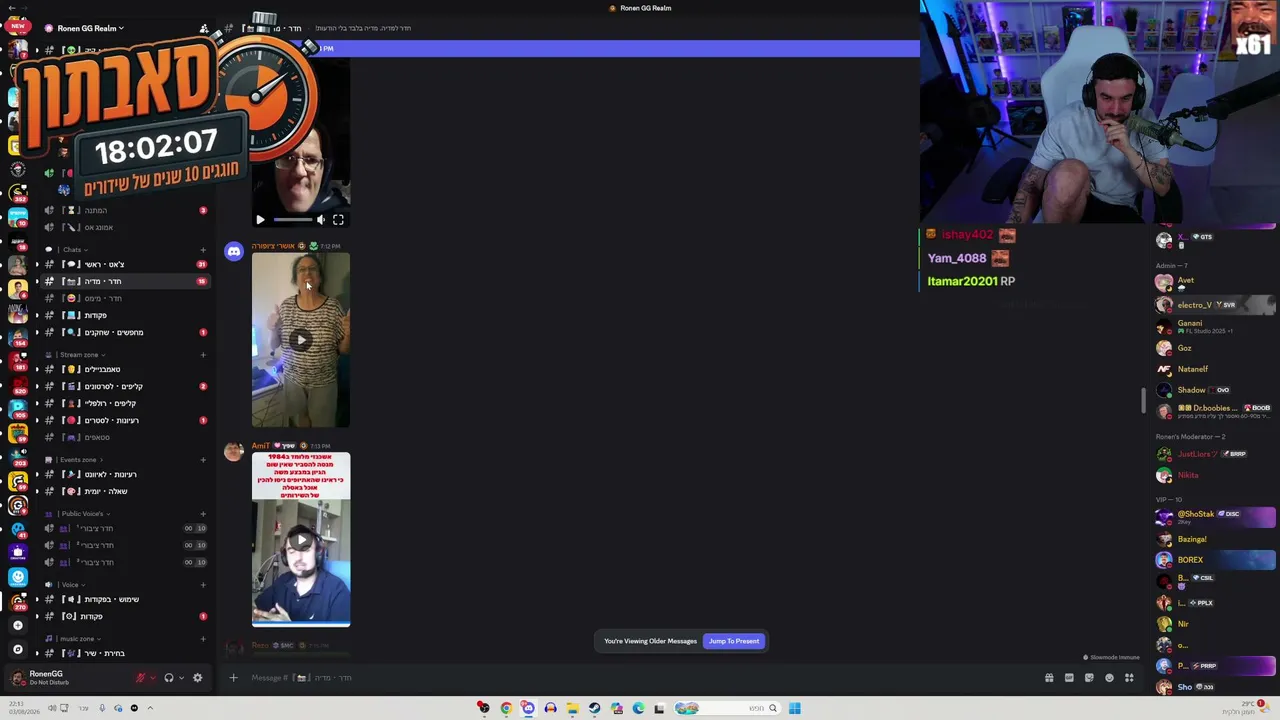Open Windows Start menu

(x=794, y=708)
